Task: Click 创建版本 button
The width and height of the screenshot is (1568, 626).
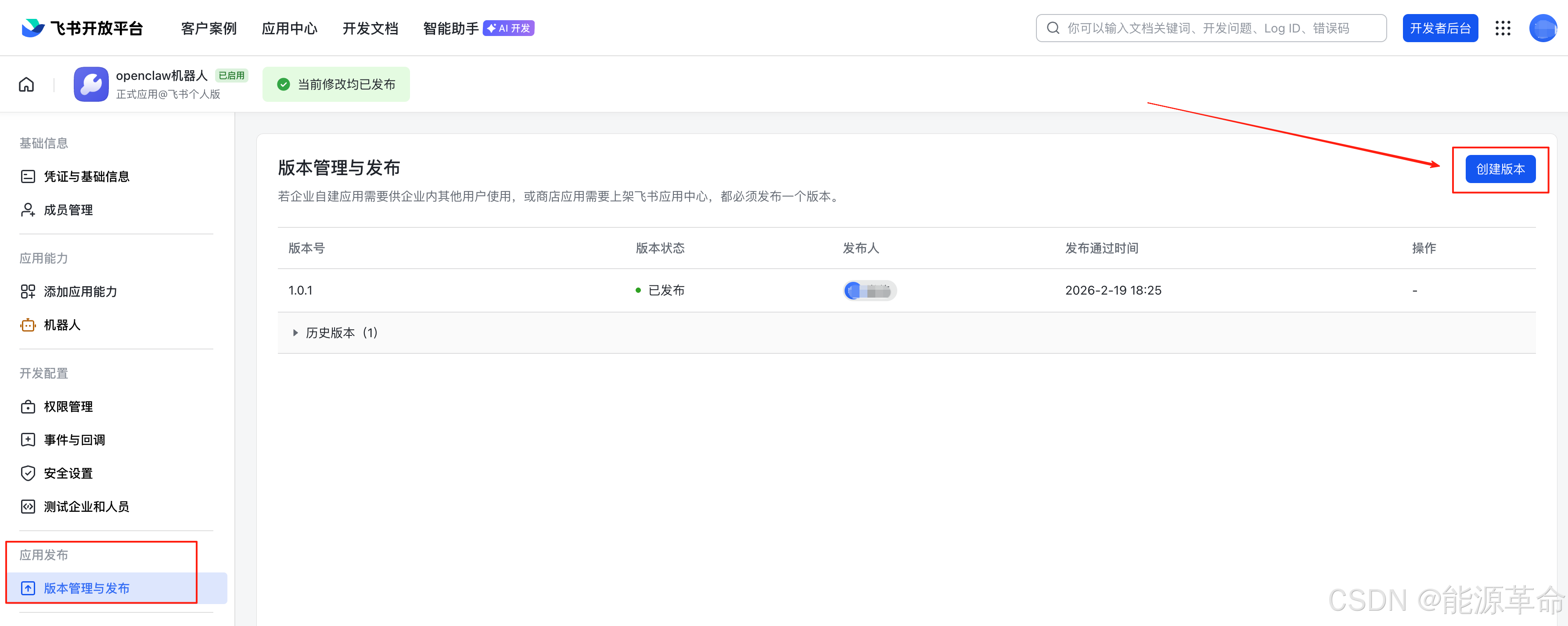Action: point(1500,169)
